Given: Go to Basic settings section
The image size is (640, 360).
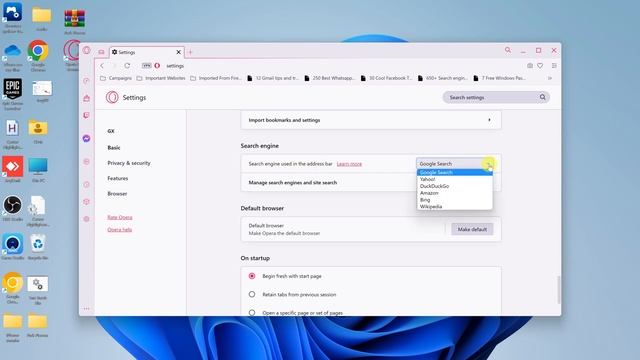Looking at the screenshot, I should tap(114, 147).
